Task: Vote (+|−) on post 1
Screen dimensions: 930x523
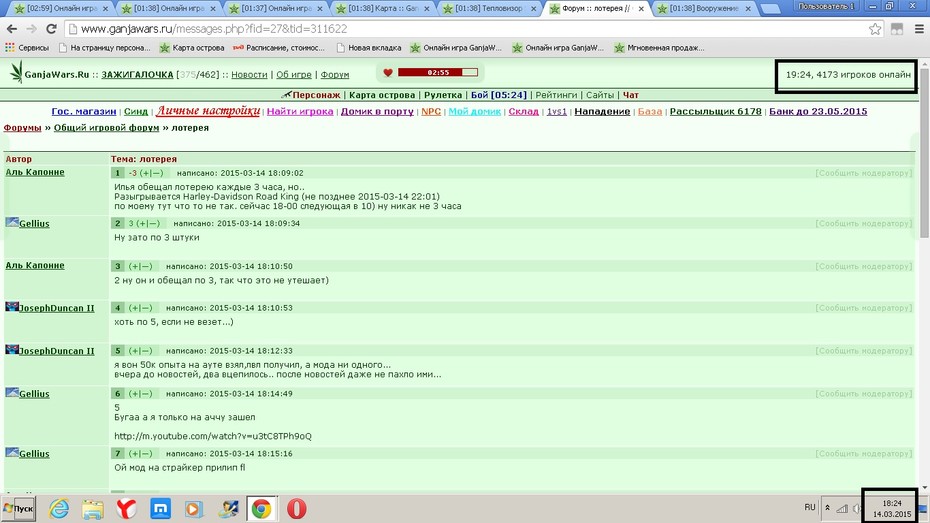Action: 151,173
